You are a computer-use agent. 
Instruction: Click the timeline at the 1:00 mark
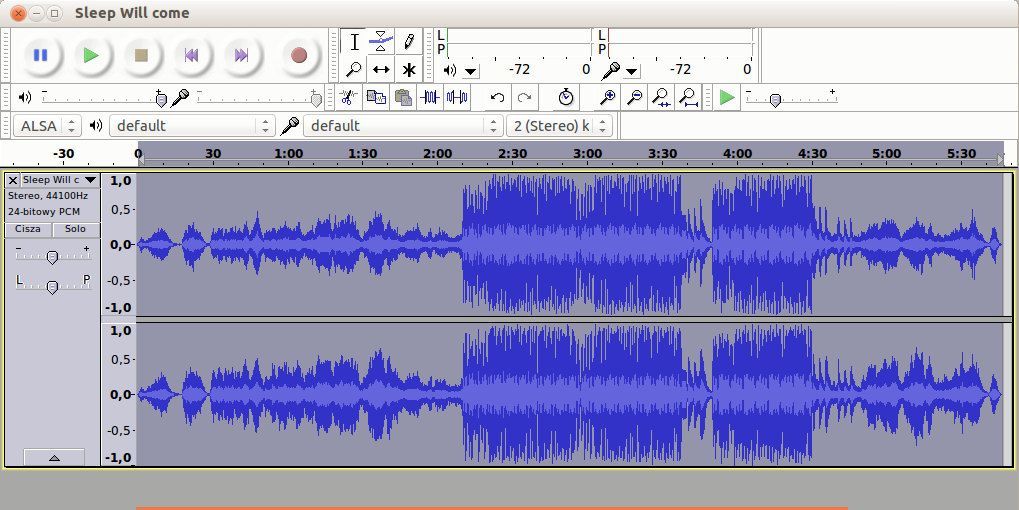tap(288, 154)
